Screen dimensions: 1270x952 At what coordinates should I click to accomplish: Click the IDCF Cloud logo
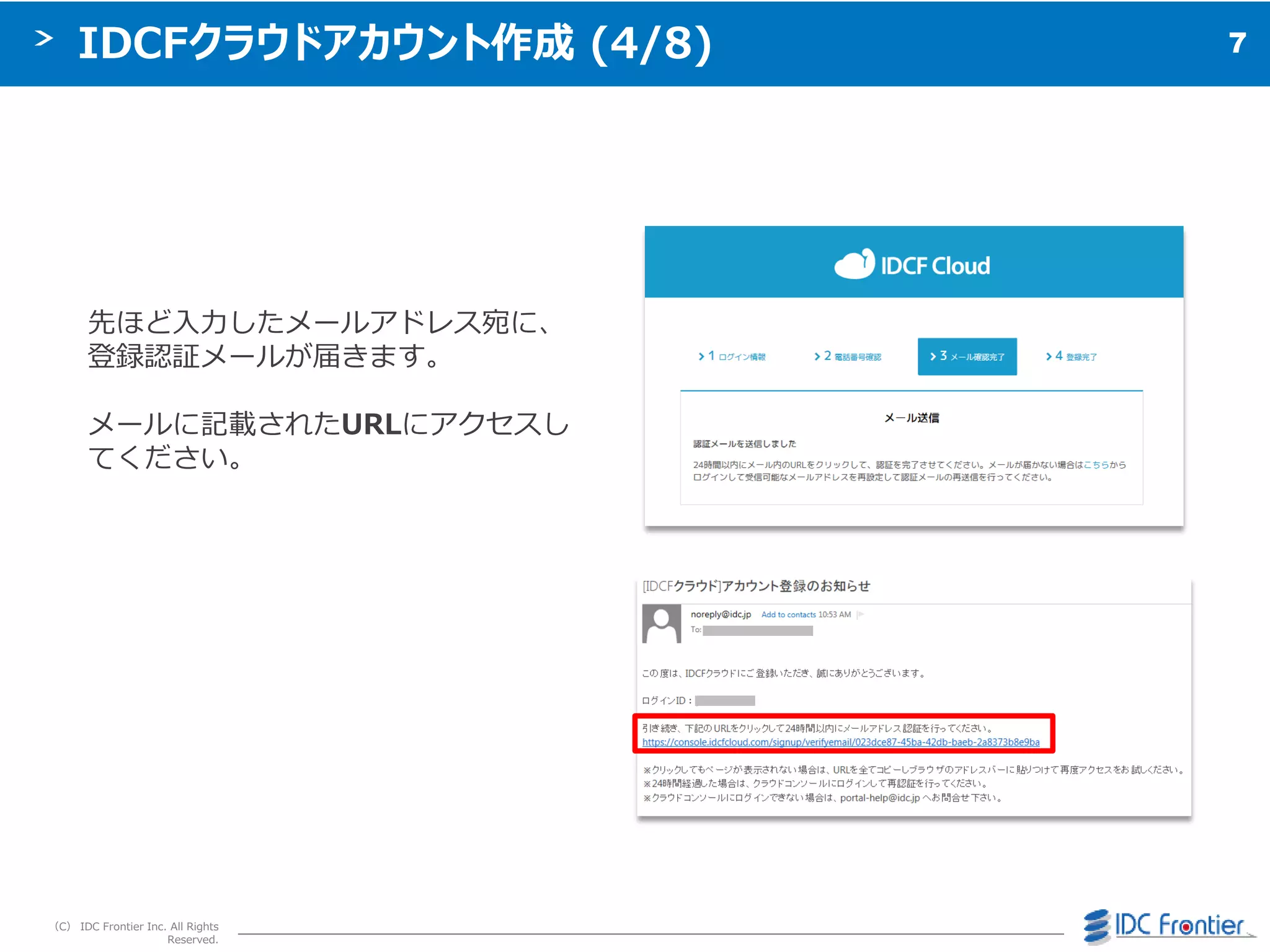pos(912,265)
